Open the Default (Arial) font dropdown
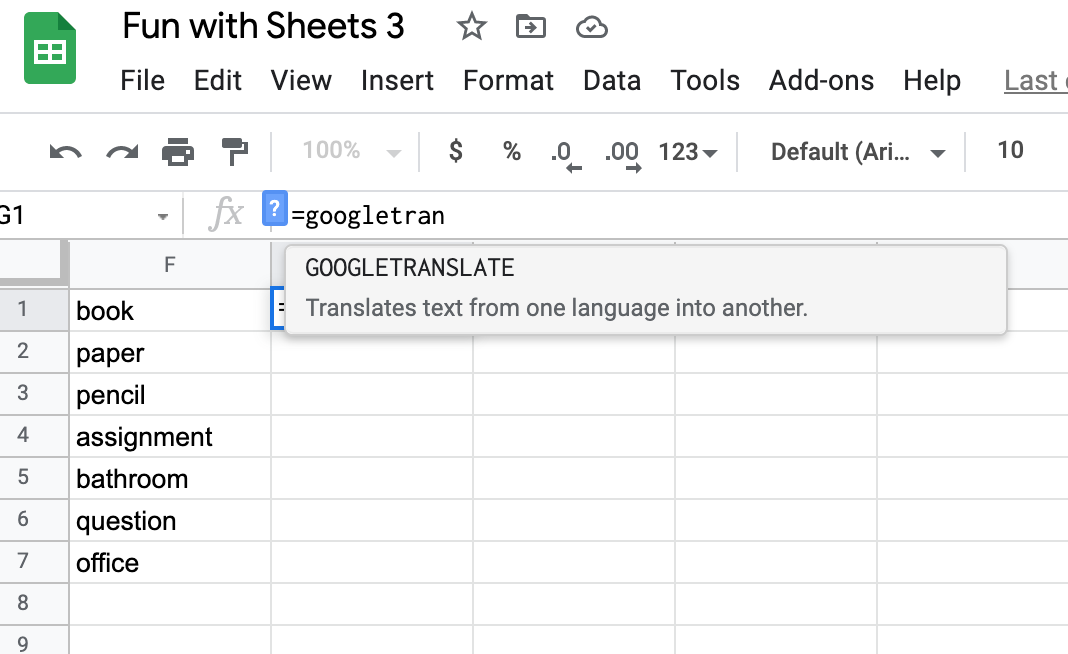Image resolution: width=1068 pixels, height=654 pixels. click(x=858, y=152)
